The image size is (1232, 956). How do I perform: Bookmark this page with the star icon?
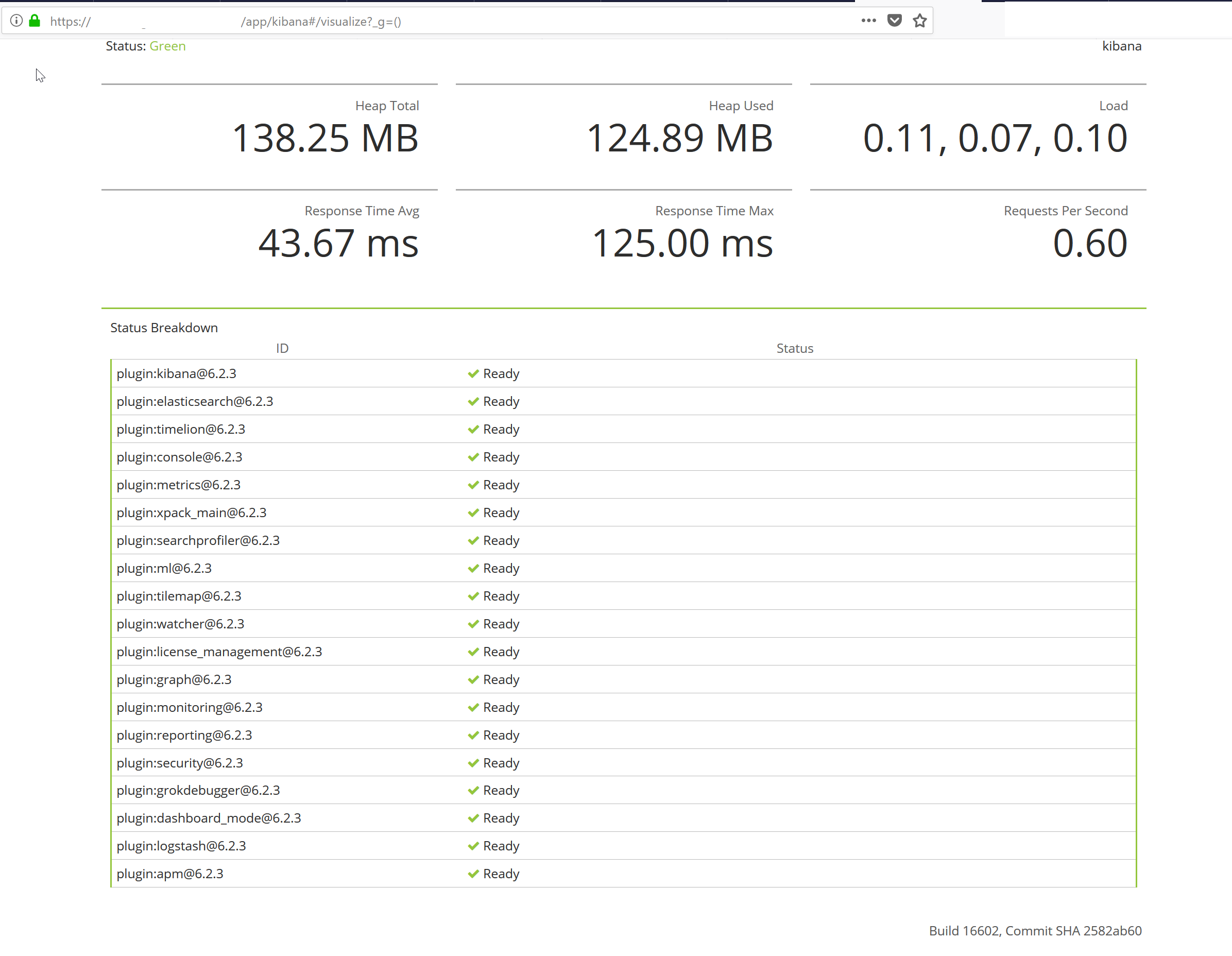(919, 21)
